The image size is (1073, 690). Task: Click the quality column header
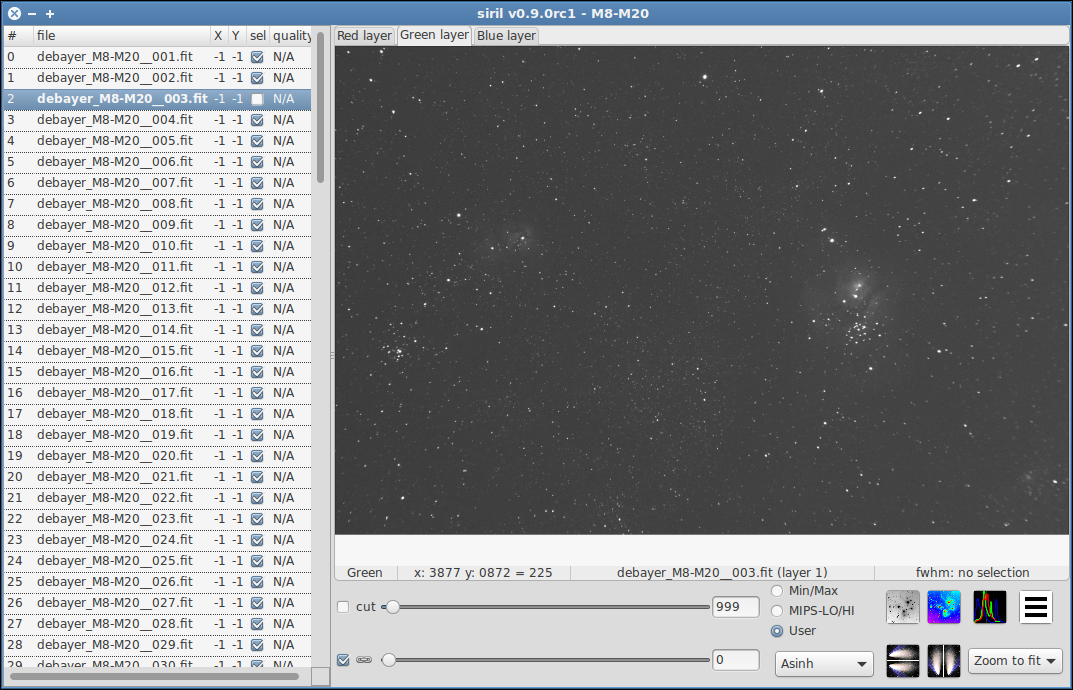[x=291, y=36]
